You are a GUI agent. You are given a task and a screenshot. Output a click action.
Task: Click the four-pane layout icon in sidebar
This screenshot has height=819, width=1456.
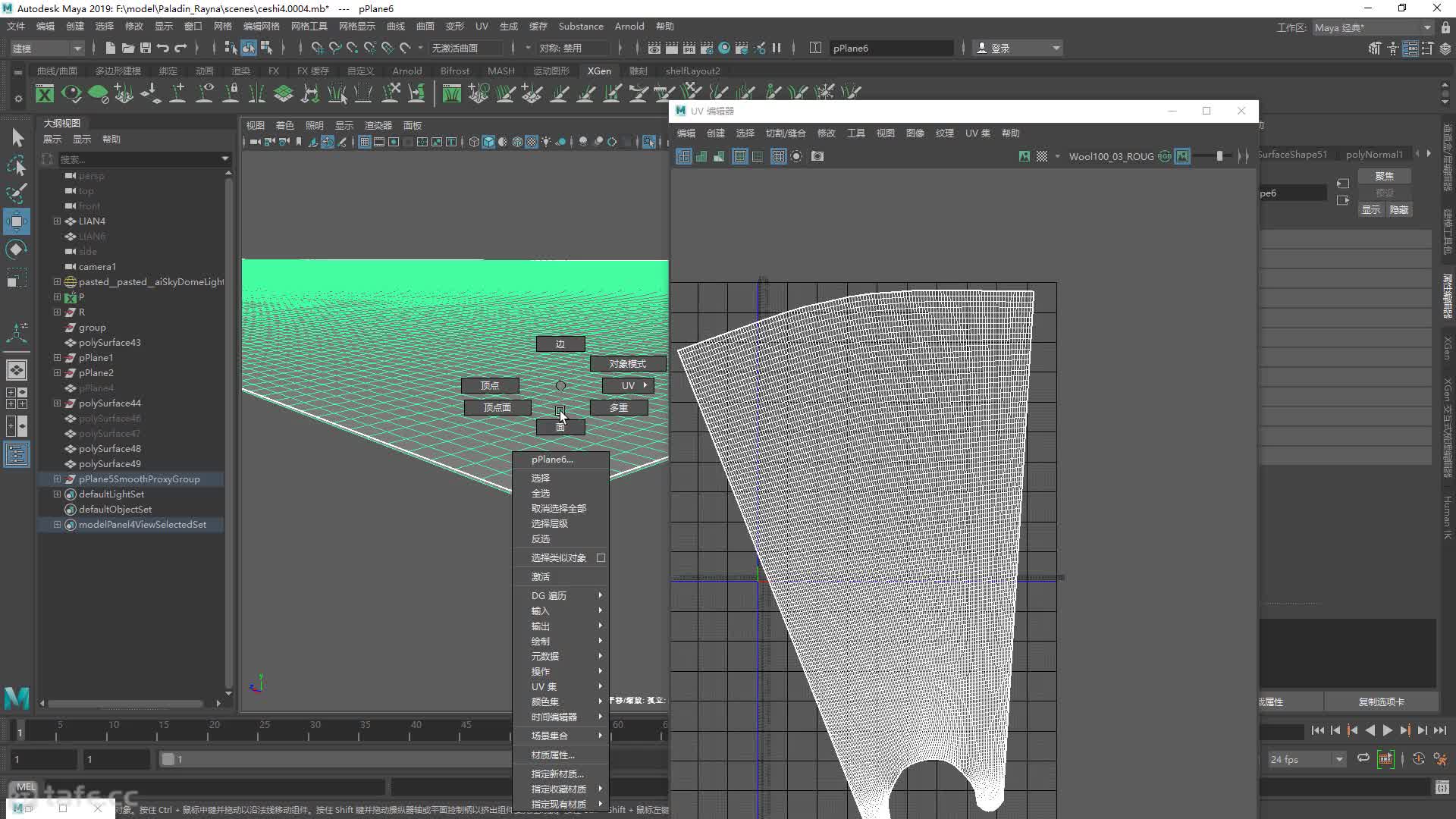(x=16, y=398)
